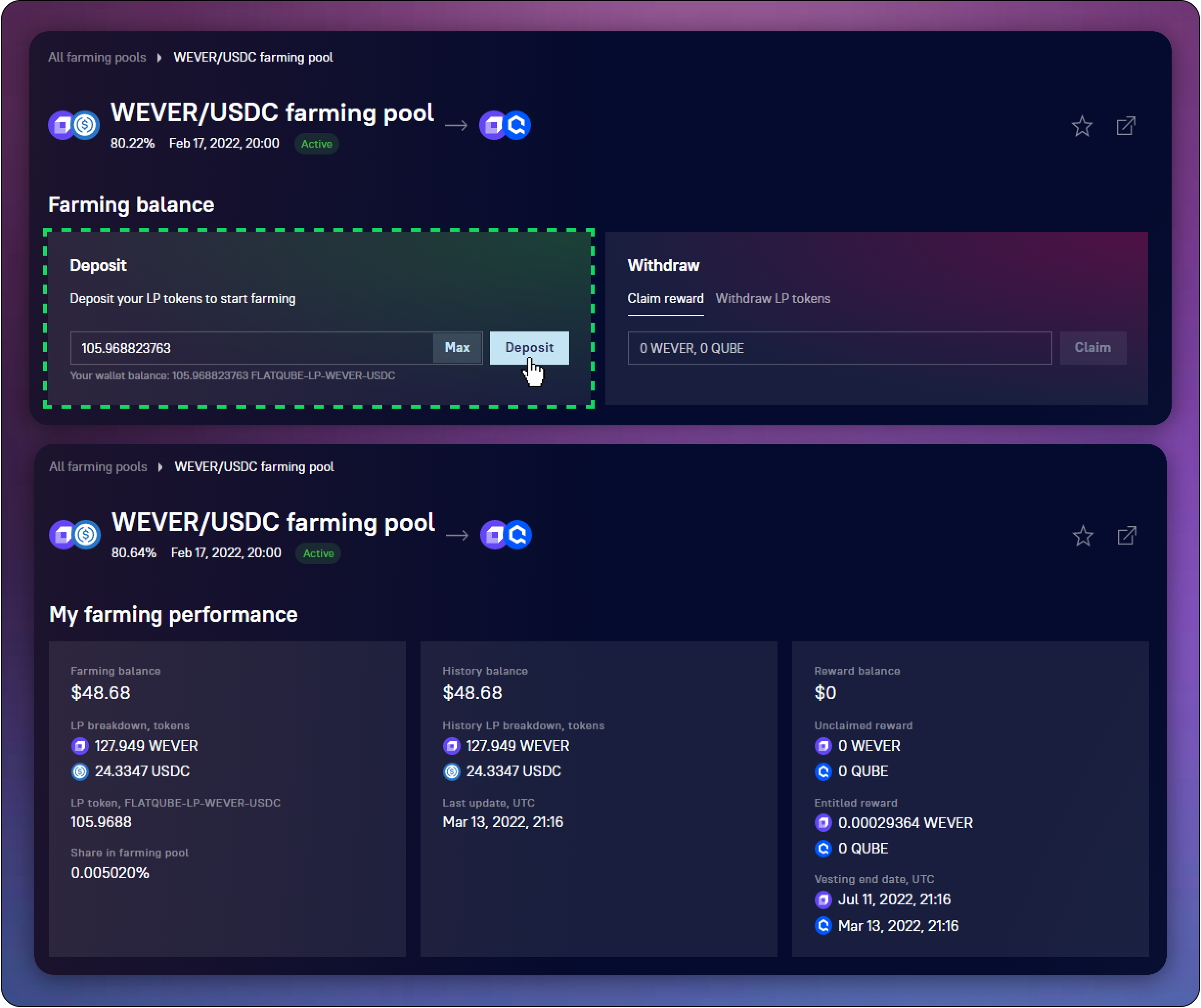
Task: Switch to the Claim reward tab
Action: 665,299
